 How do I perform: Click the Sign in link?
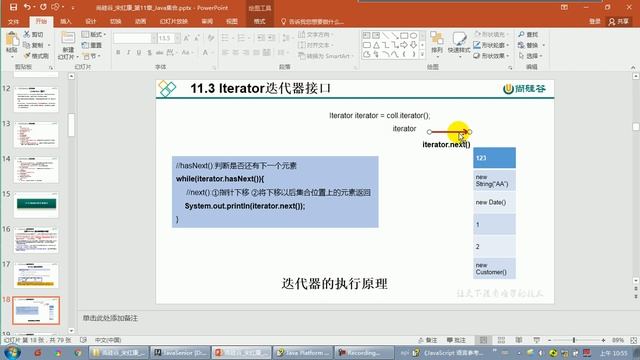coord(595,21)
